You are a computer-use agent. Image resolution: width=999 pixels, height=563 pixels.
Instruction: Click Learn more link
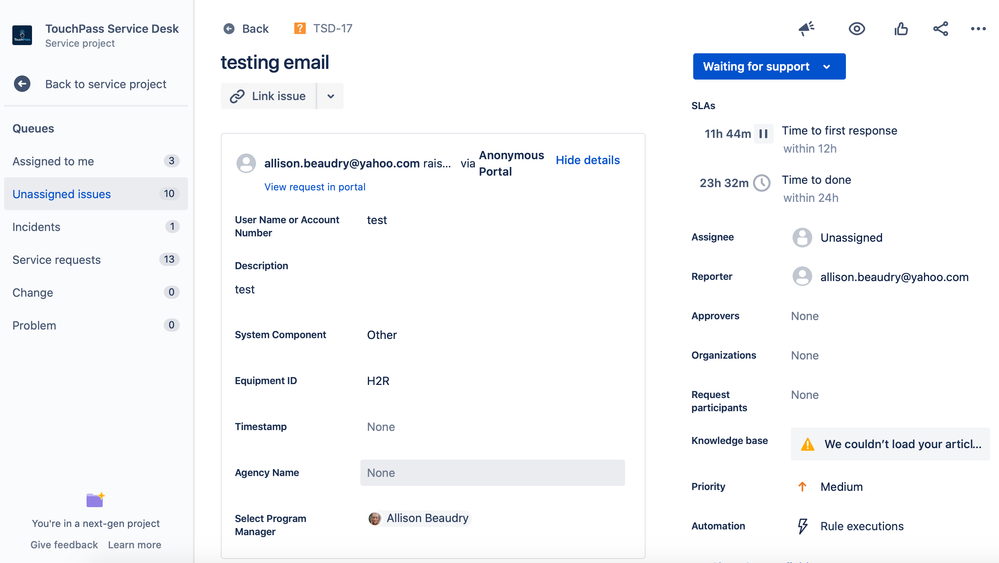pyautogui.click(x=134, y=545)
